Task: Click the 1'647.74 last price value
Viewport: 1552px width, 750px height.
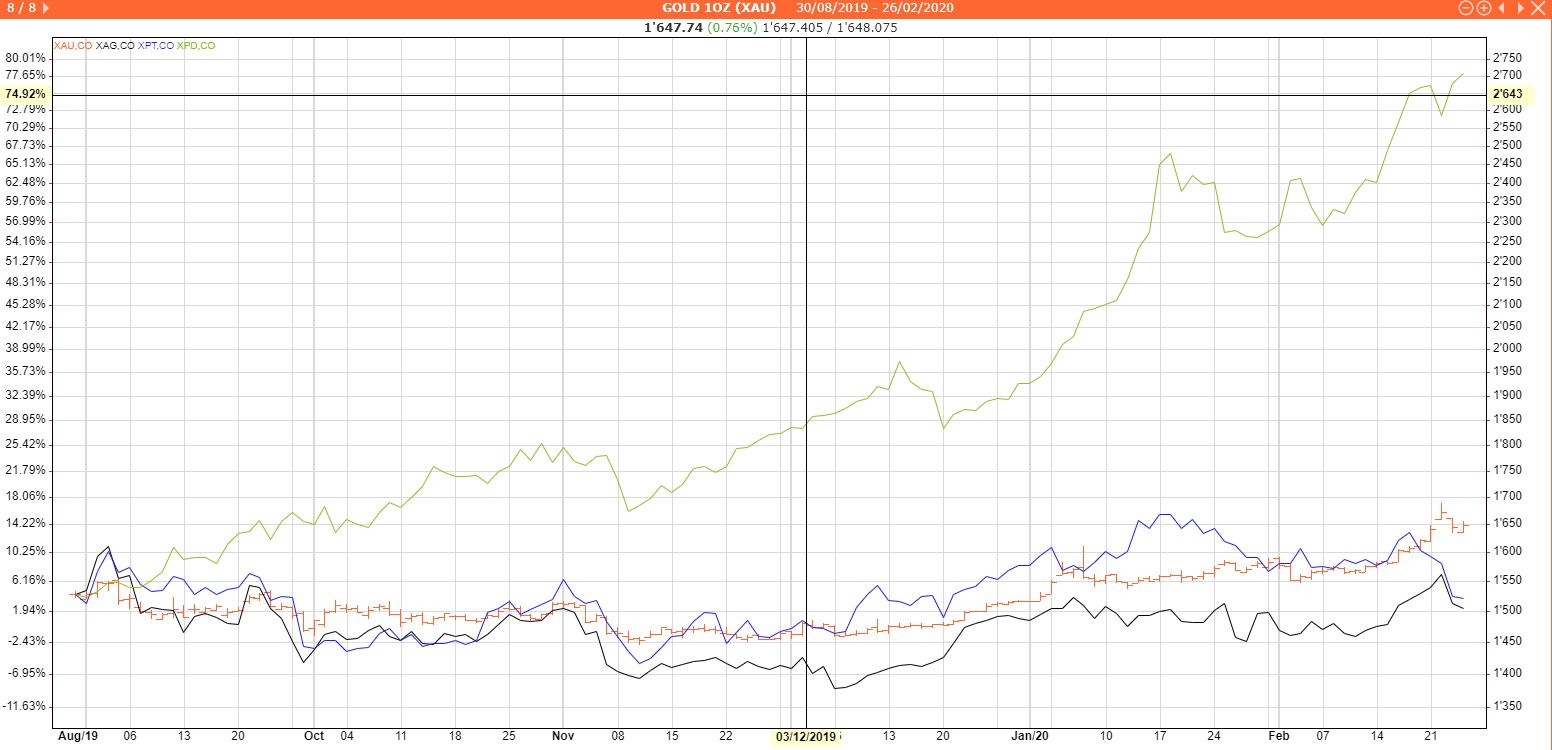Action: click(x=673, y=28)
